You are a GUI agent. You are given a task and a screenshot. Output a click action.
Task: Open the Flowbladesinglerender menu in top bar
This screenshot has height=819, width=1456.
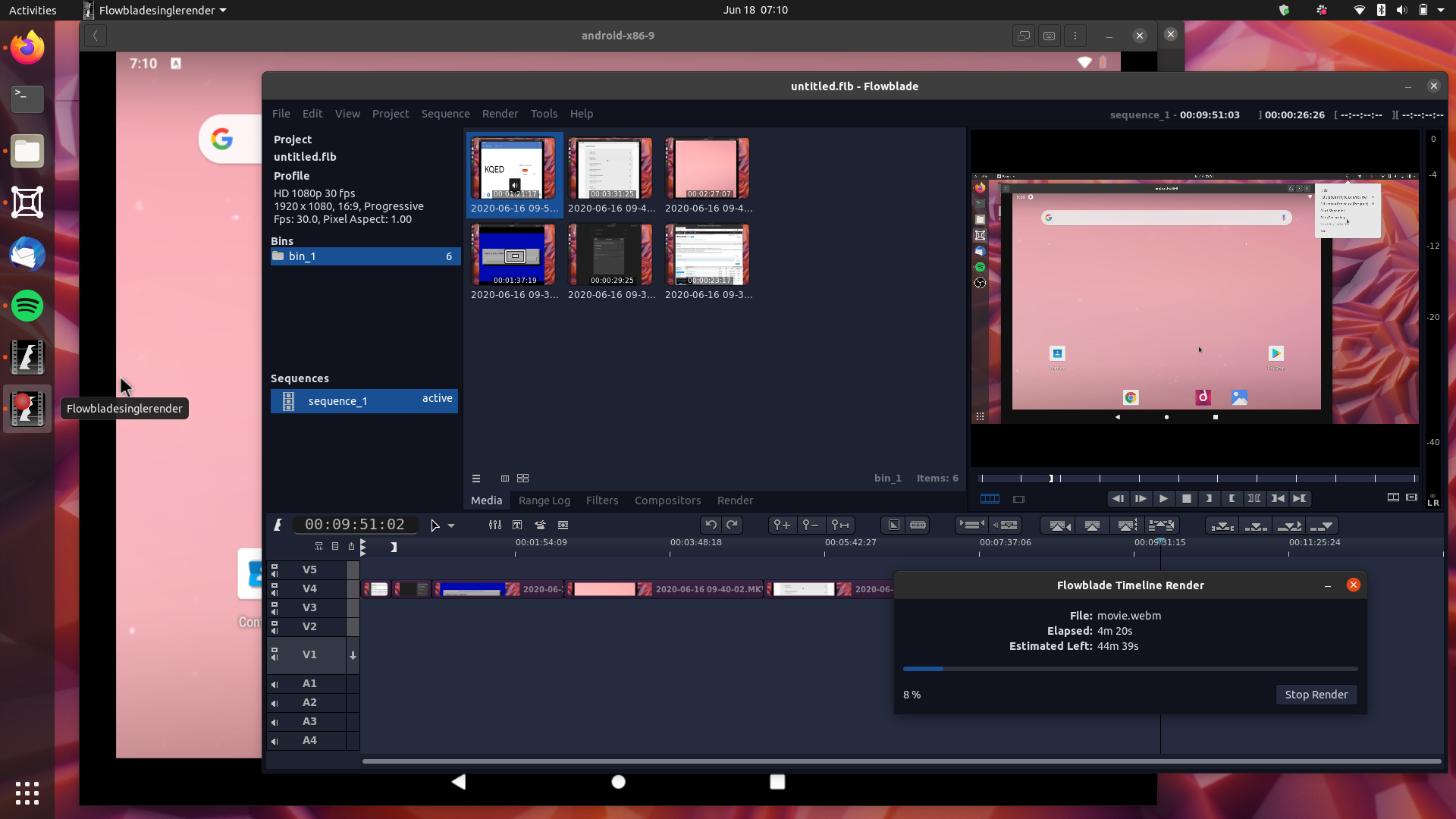[154, 10]
